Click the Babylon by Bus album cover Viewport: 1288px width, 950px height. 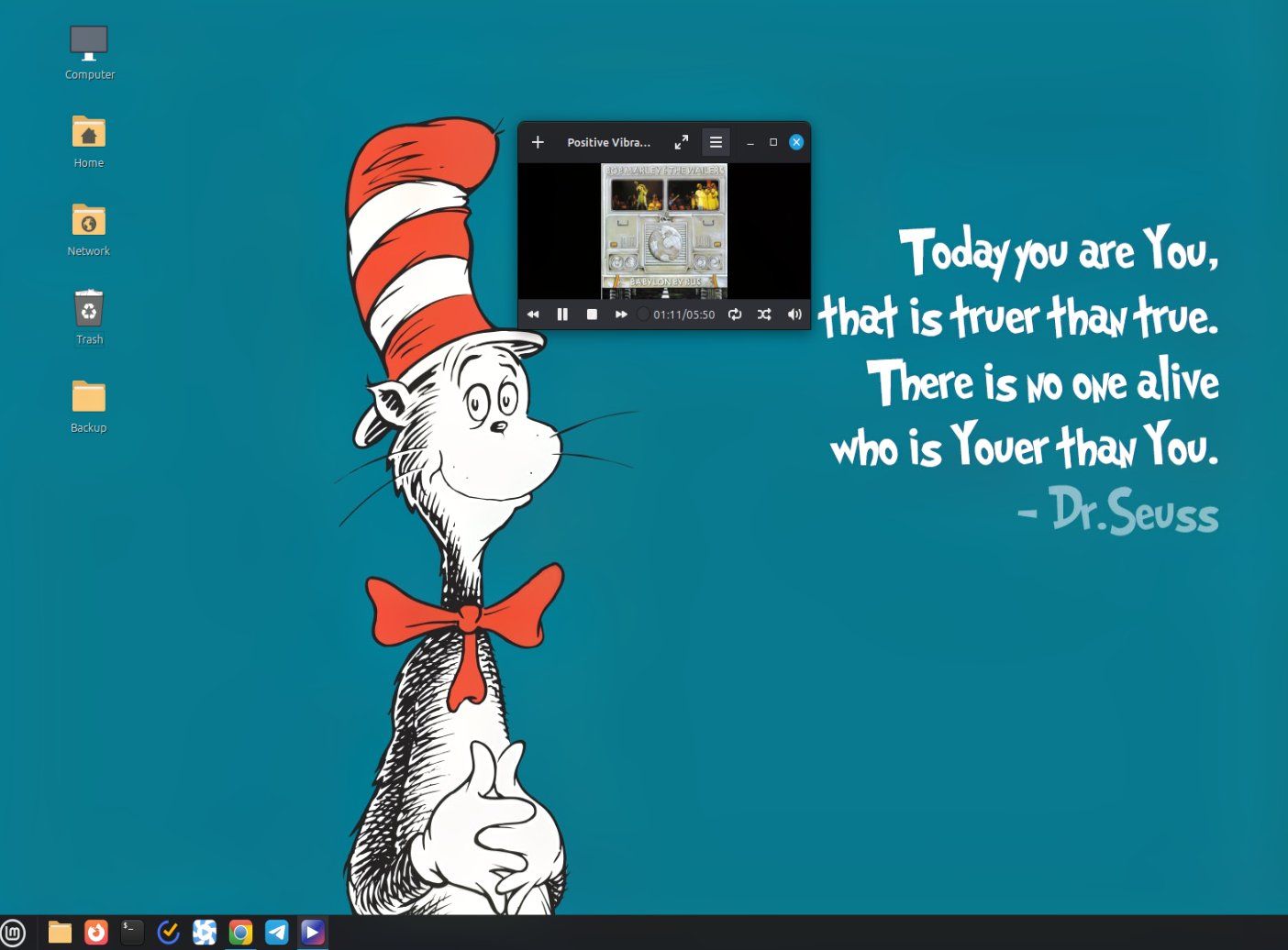coord(664,230)
